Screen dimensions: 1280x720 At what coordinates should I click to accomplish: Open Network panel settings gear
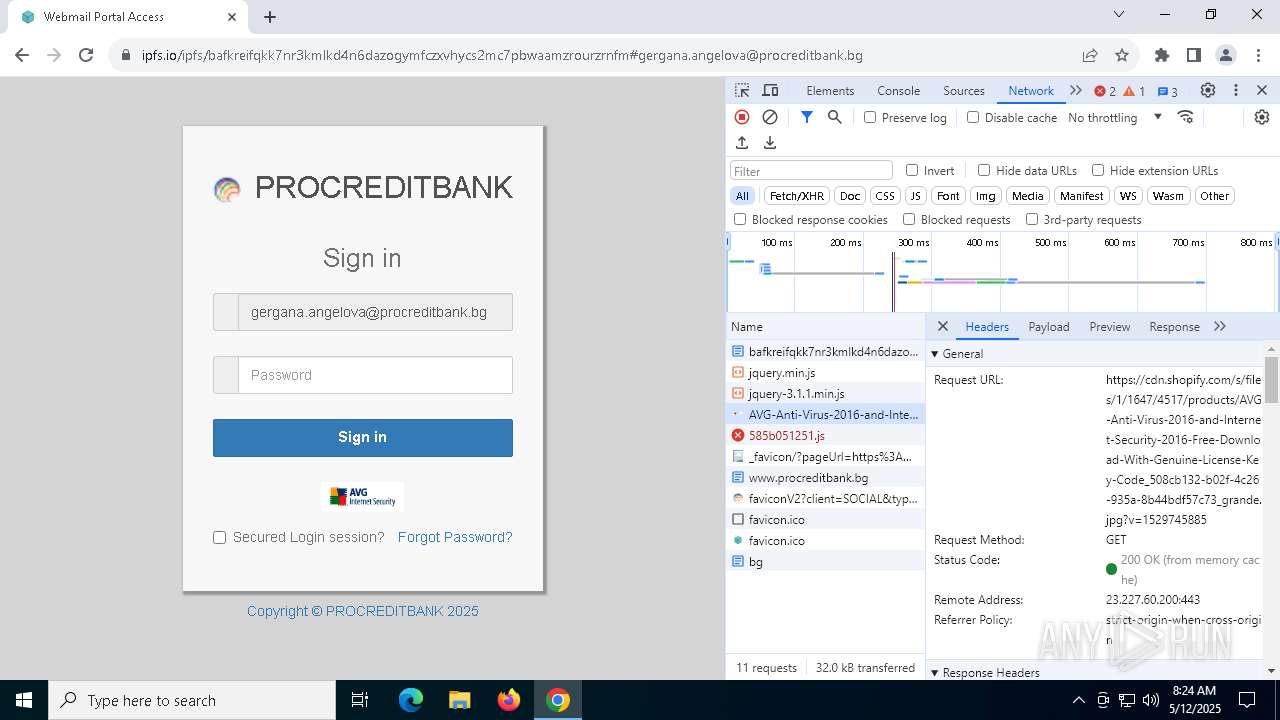coord(1262,117)
